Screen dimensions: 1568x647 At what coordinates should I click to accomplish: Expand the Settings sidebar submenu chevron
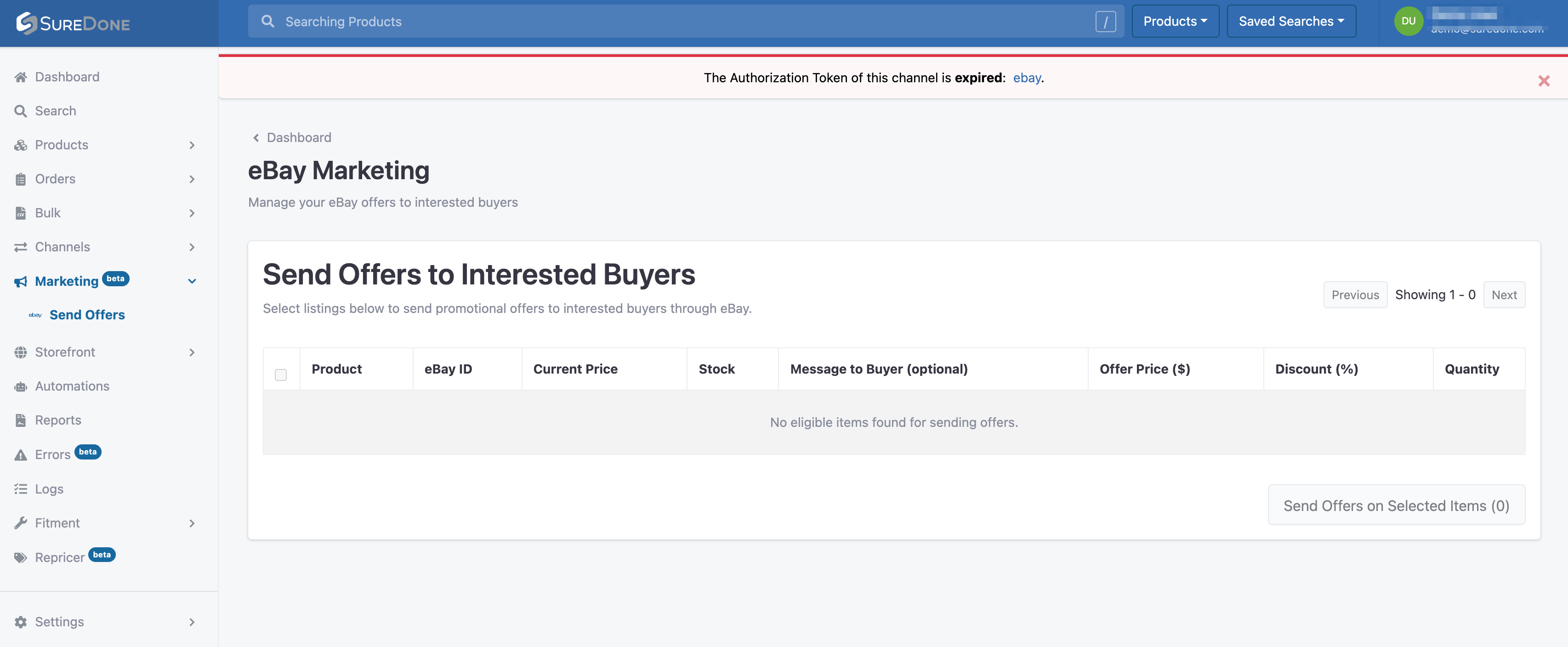point(192,622)
